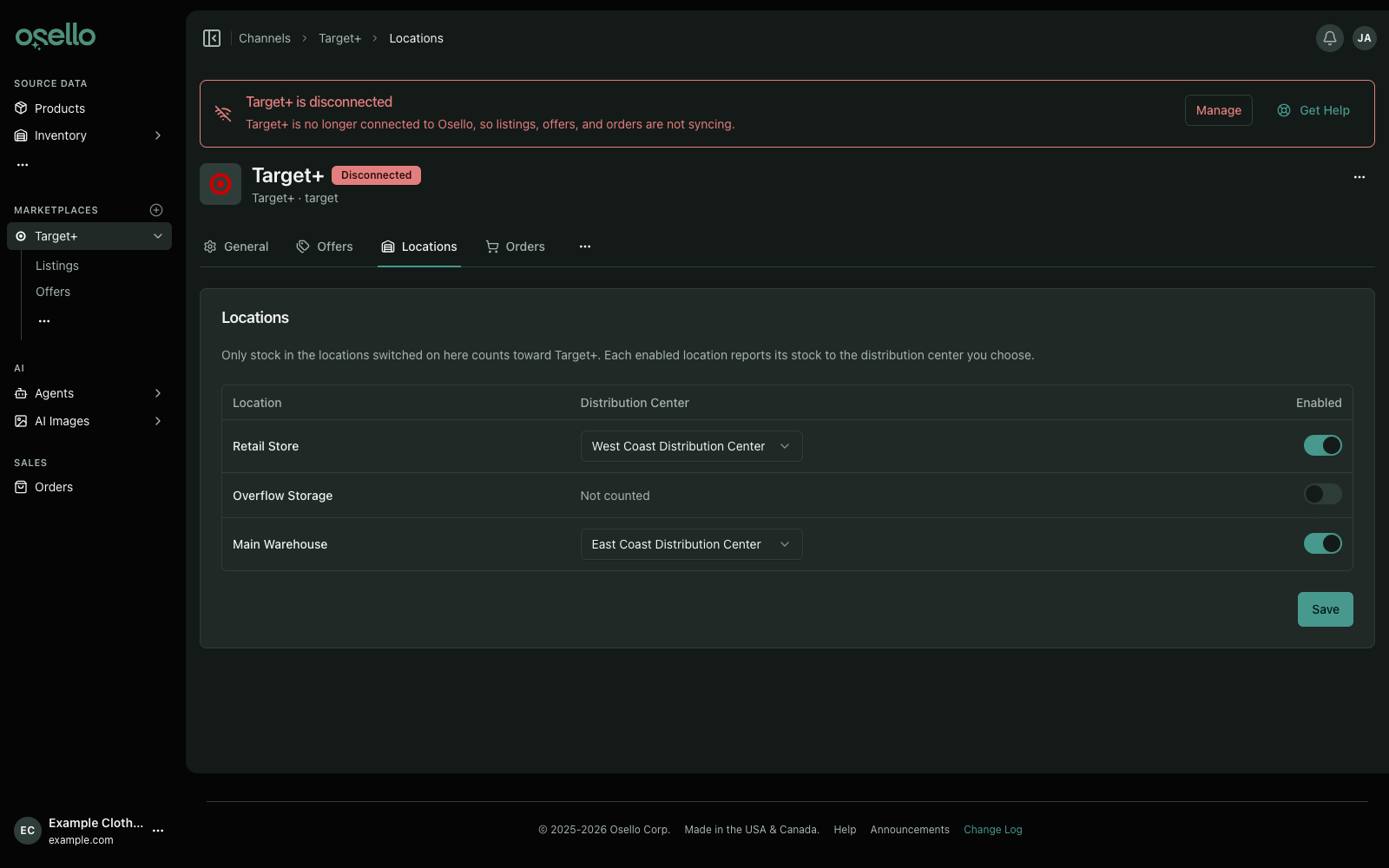Show more Source Data items ellipsis

pos(23,164)
